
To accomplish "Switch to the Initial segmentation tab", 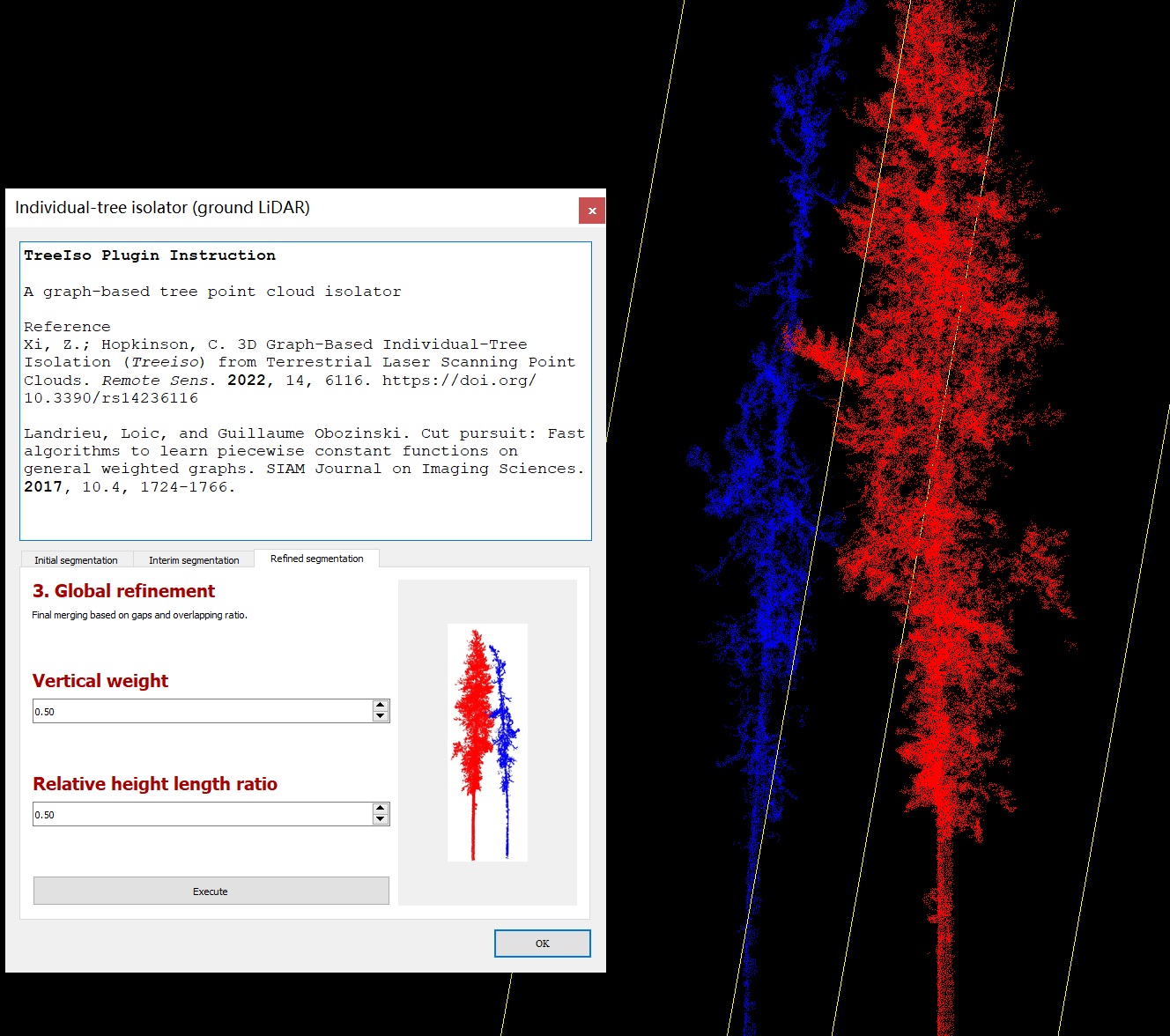I will [76, 560].
